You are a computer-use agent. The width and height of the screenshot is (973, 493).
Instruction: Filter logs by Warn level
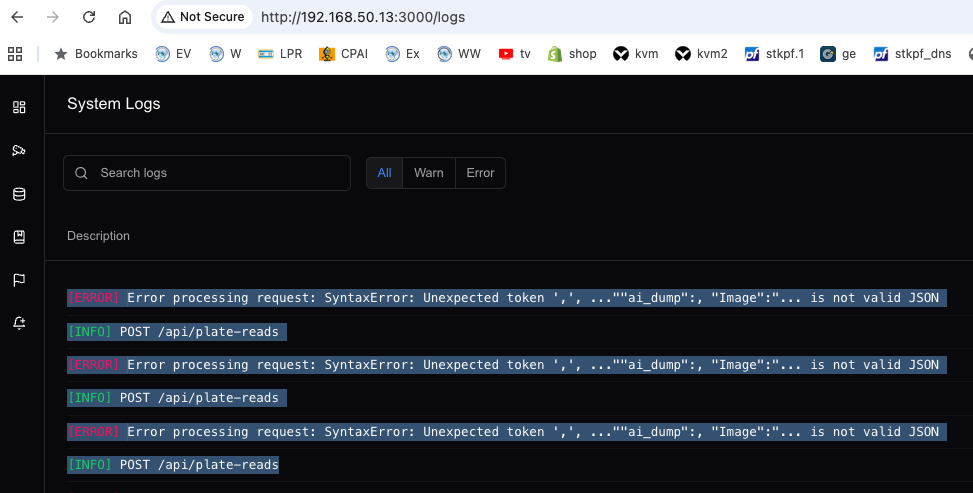click(428, 173)
